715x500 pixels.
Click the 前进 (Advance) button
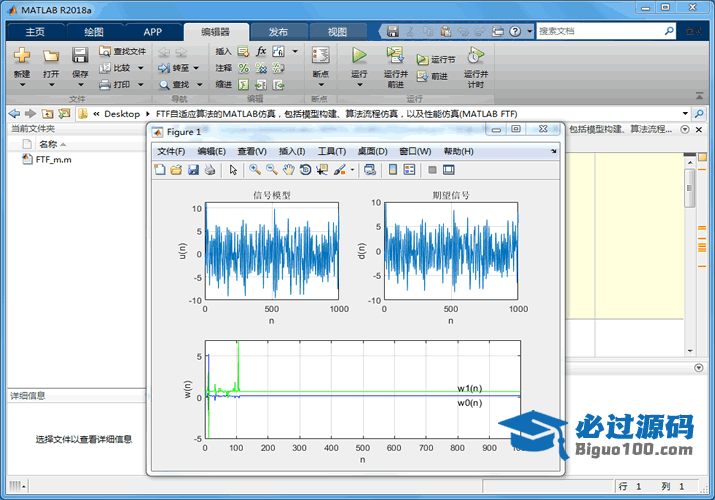pyautogui.click(x=432, y=76)
